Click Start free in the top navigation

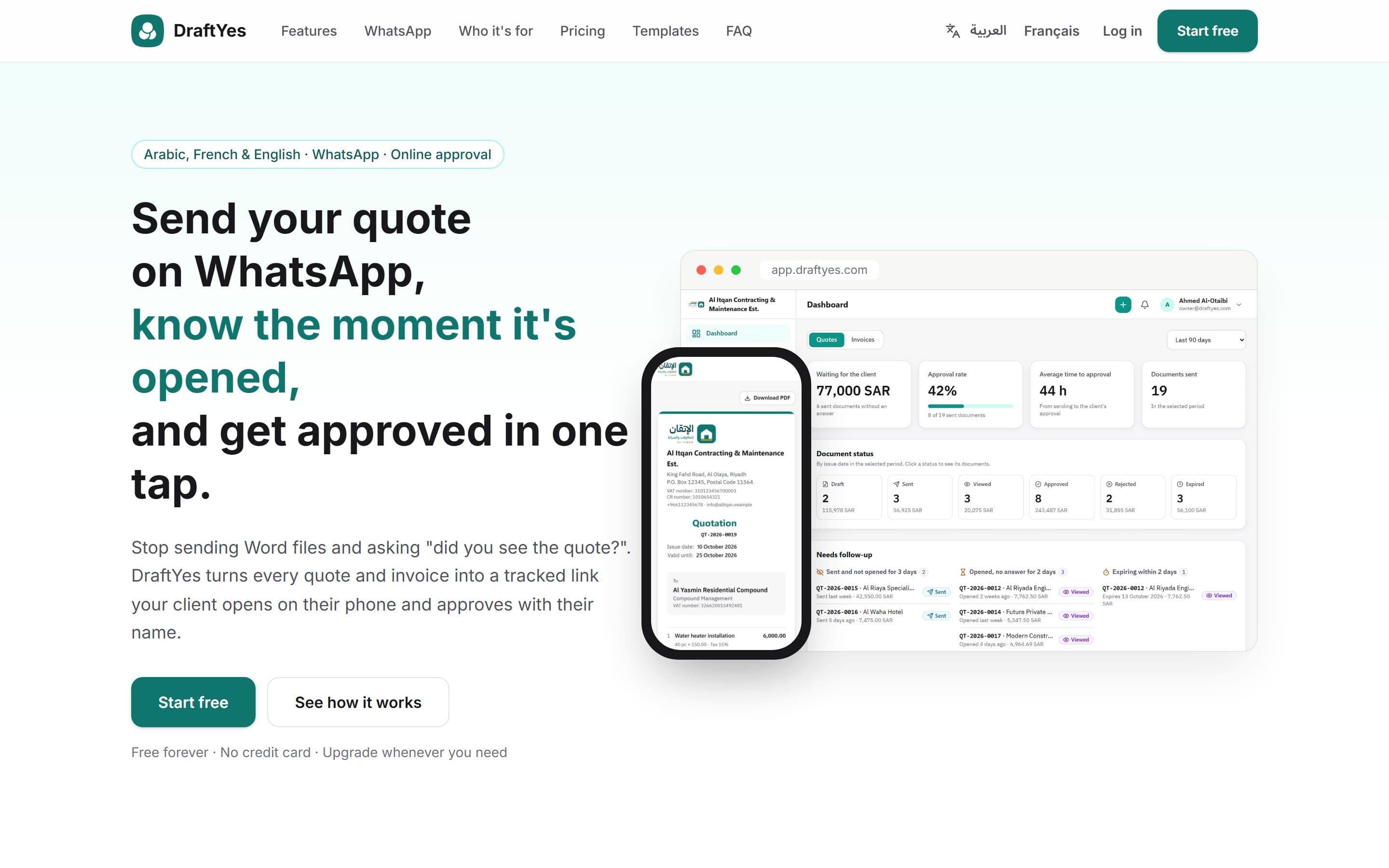(1207, 31)
